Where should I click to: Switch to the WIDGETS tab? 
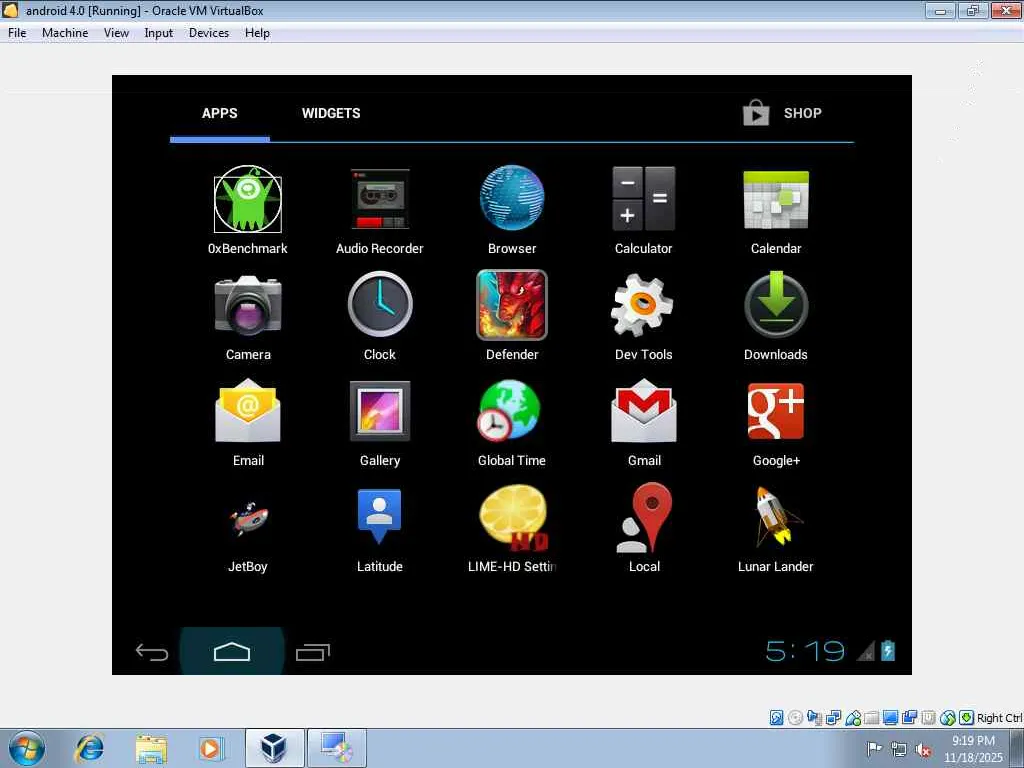pyautogui.click(x=331, y=113)
